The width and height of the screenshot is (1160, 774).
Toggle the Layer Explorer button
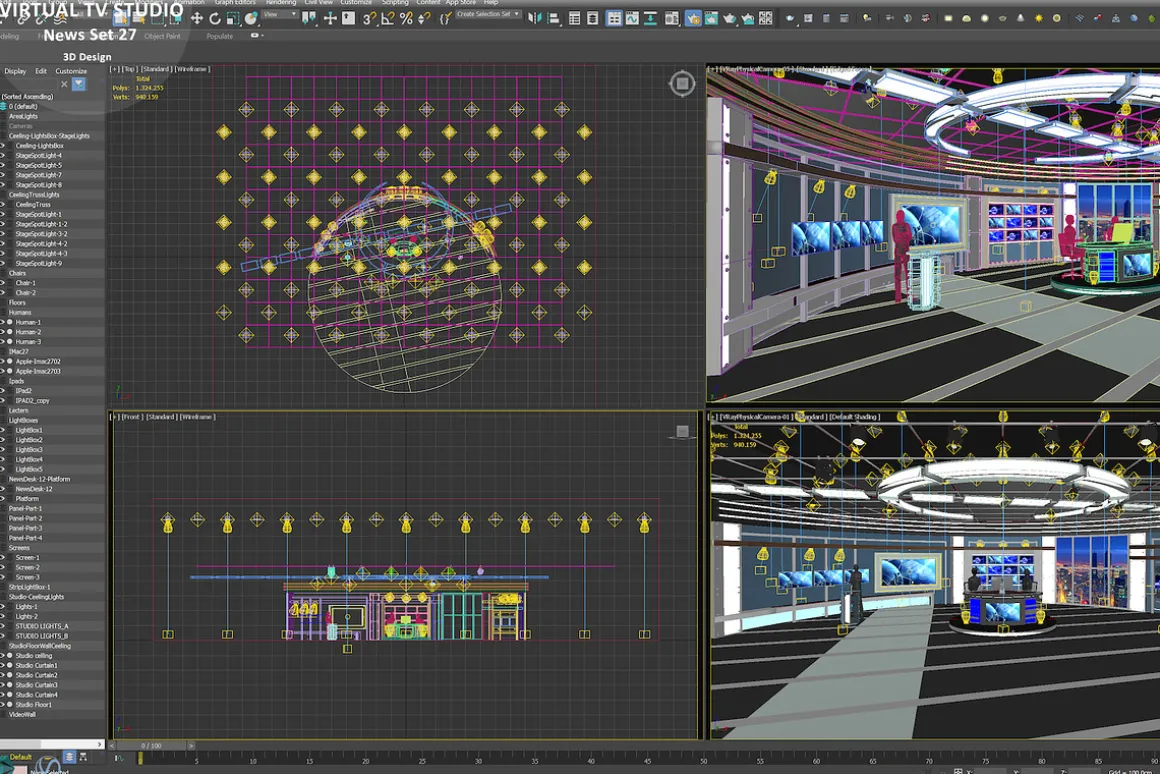pos(593,18)
